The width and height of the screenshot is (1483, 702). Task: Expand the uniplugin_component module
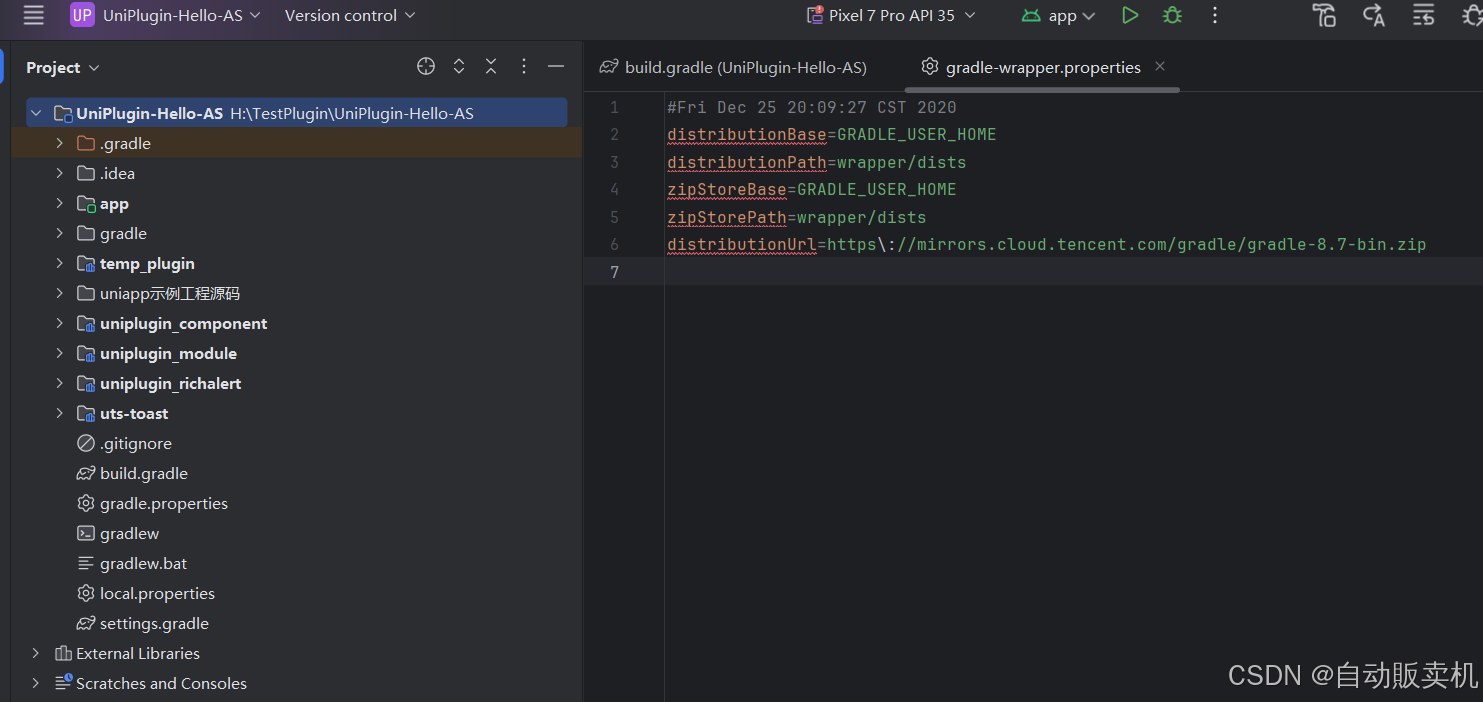[60, 323]
